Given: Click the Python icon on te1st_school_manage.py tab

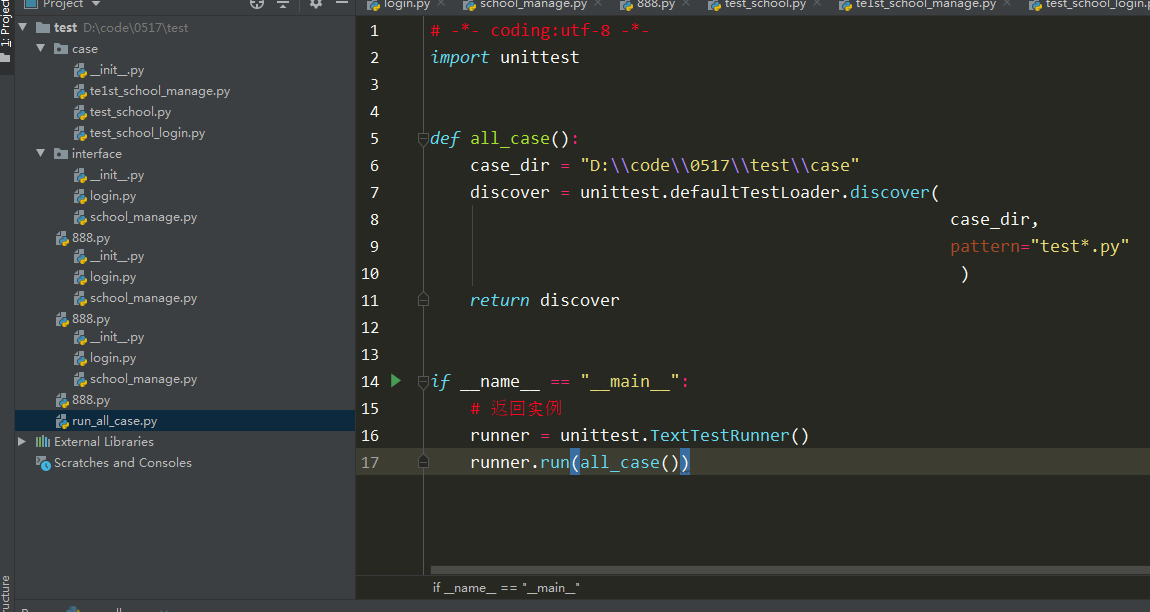Looking at the screenshot, I should click(x=845, y=5).
